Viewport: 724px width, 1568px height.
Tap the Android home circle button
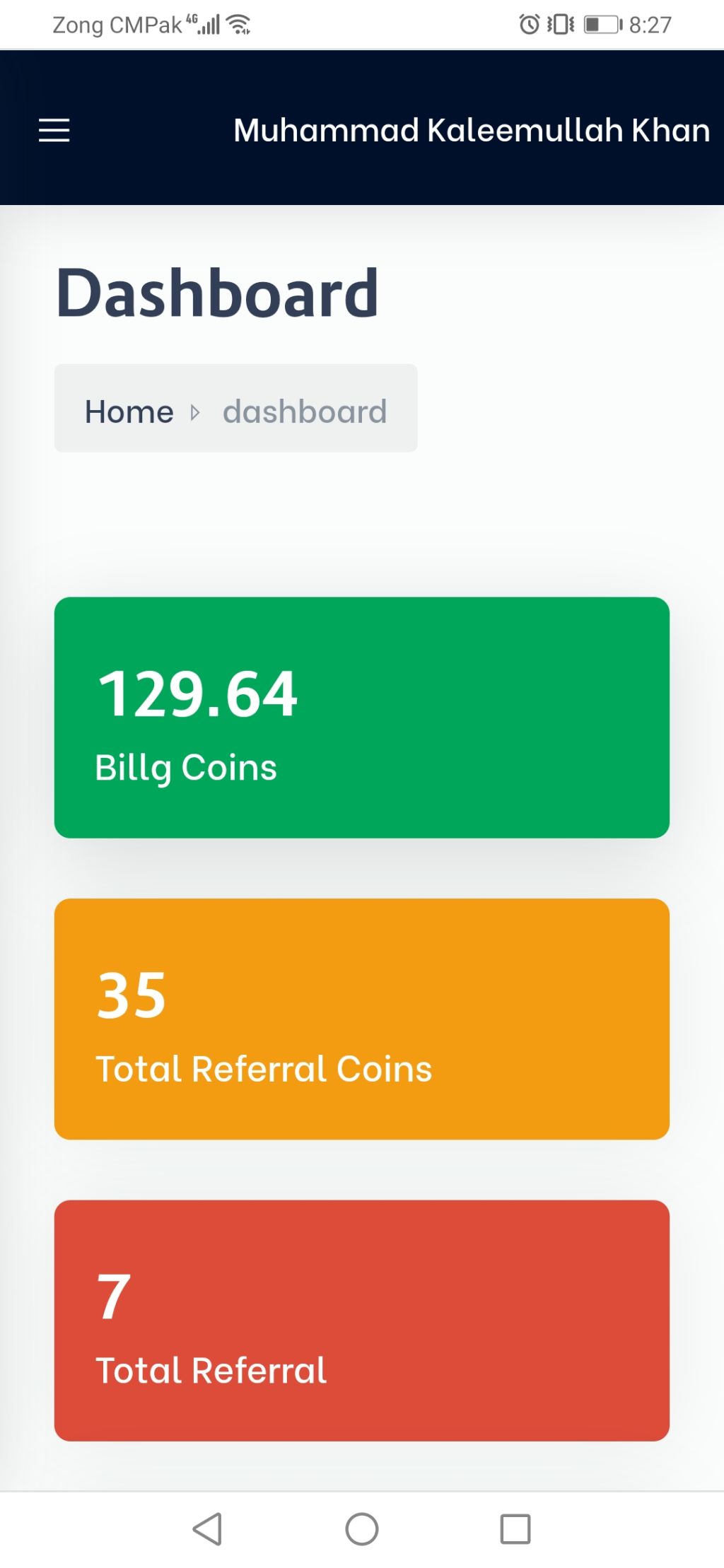tap(362, 1529)
